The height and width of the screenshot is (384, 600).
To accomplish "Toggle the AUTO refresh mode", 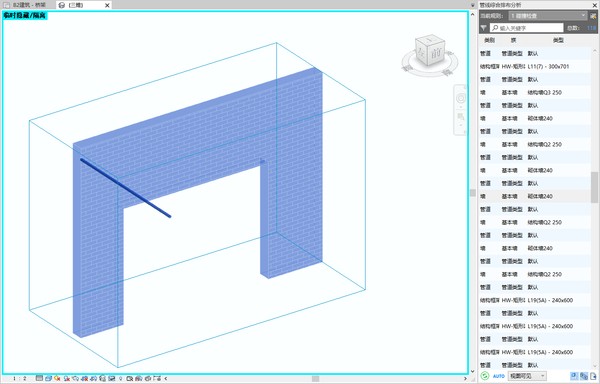I will 499,376.
